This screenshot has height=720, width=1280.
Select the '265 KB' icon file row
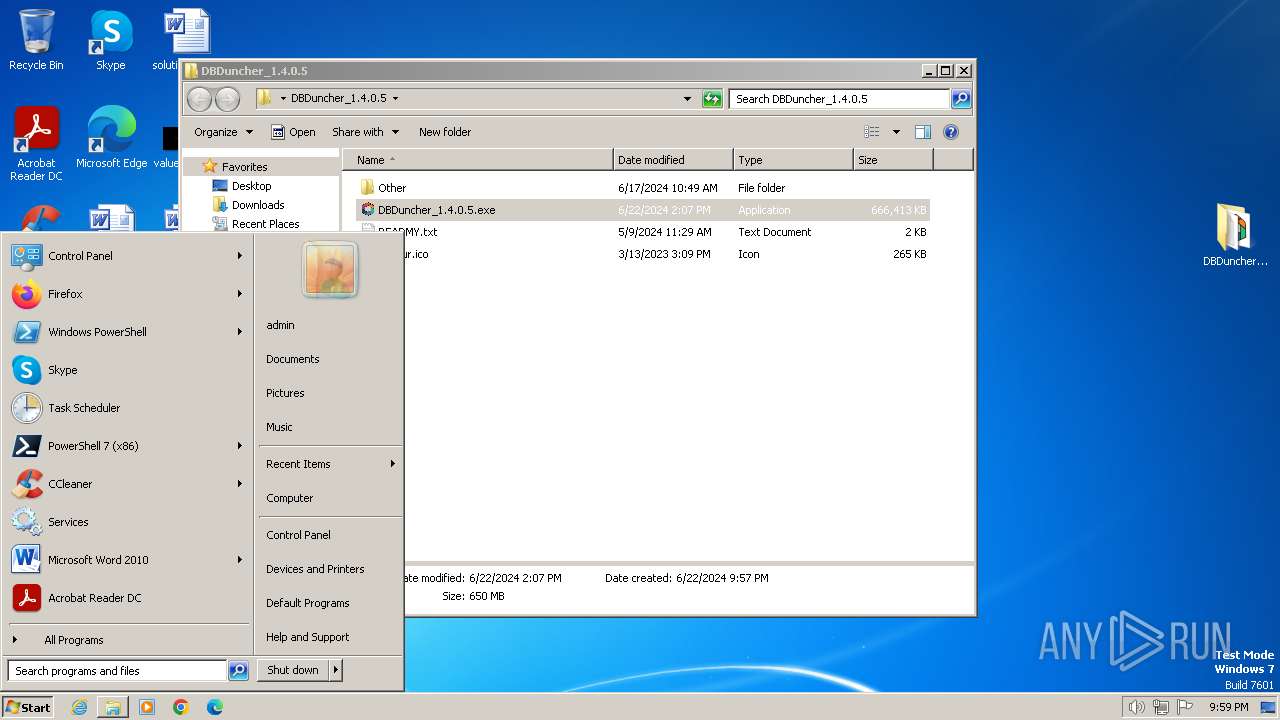point(643,254)
